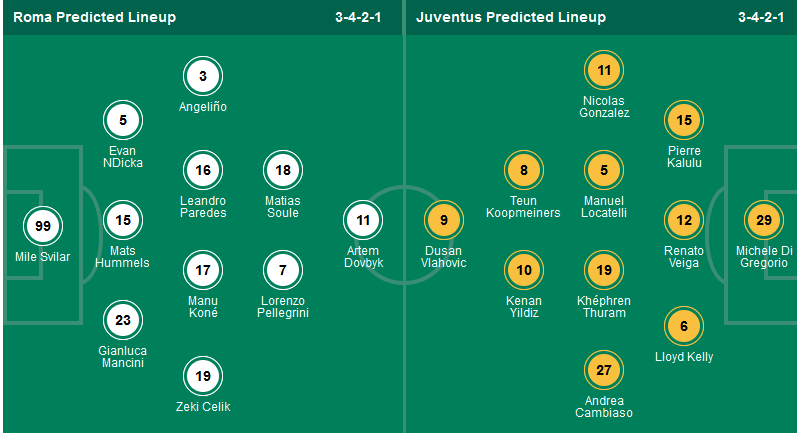Viewport: 797px width, 433px height.
Task: Click Mats Hummels' number 15 badge
Action: coord(123,219)
